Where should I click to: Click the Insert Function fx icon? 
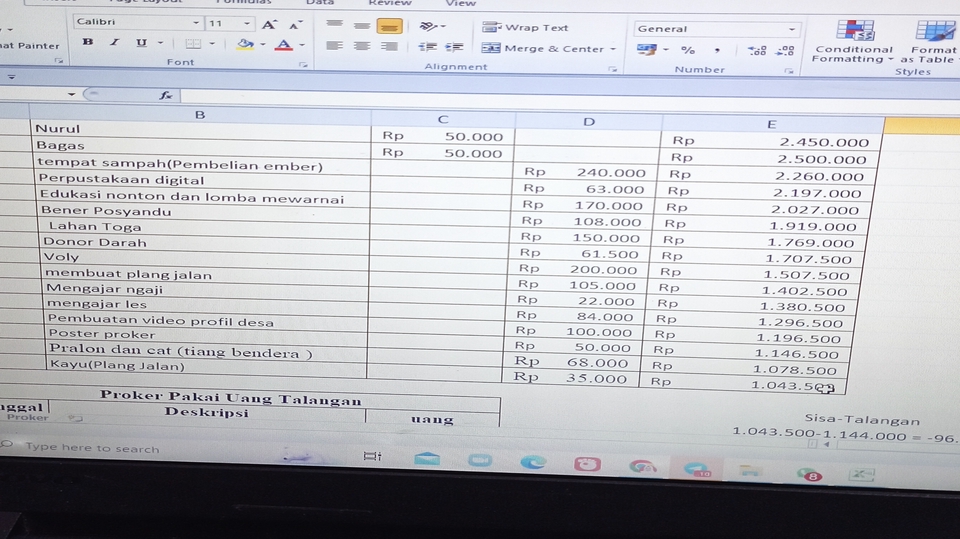tap(165, 95)
